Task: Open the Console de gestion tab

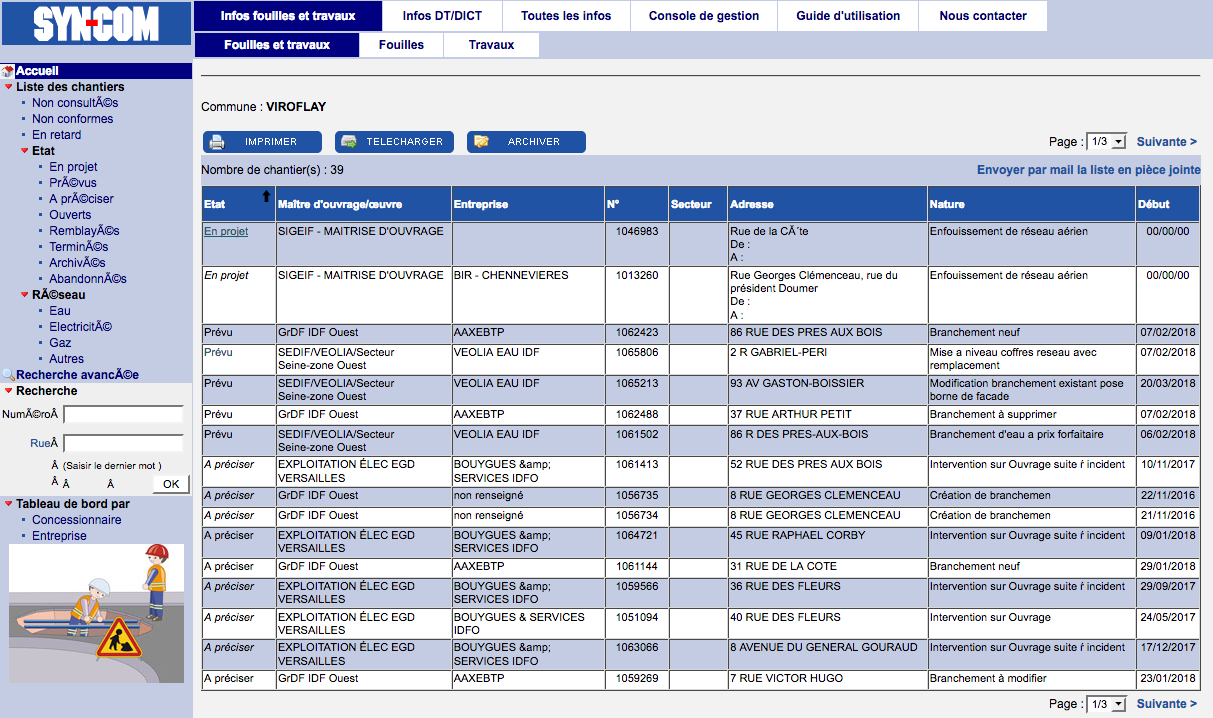Action: click(x=704, y=16)
